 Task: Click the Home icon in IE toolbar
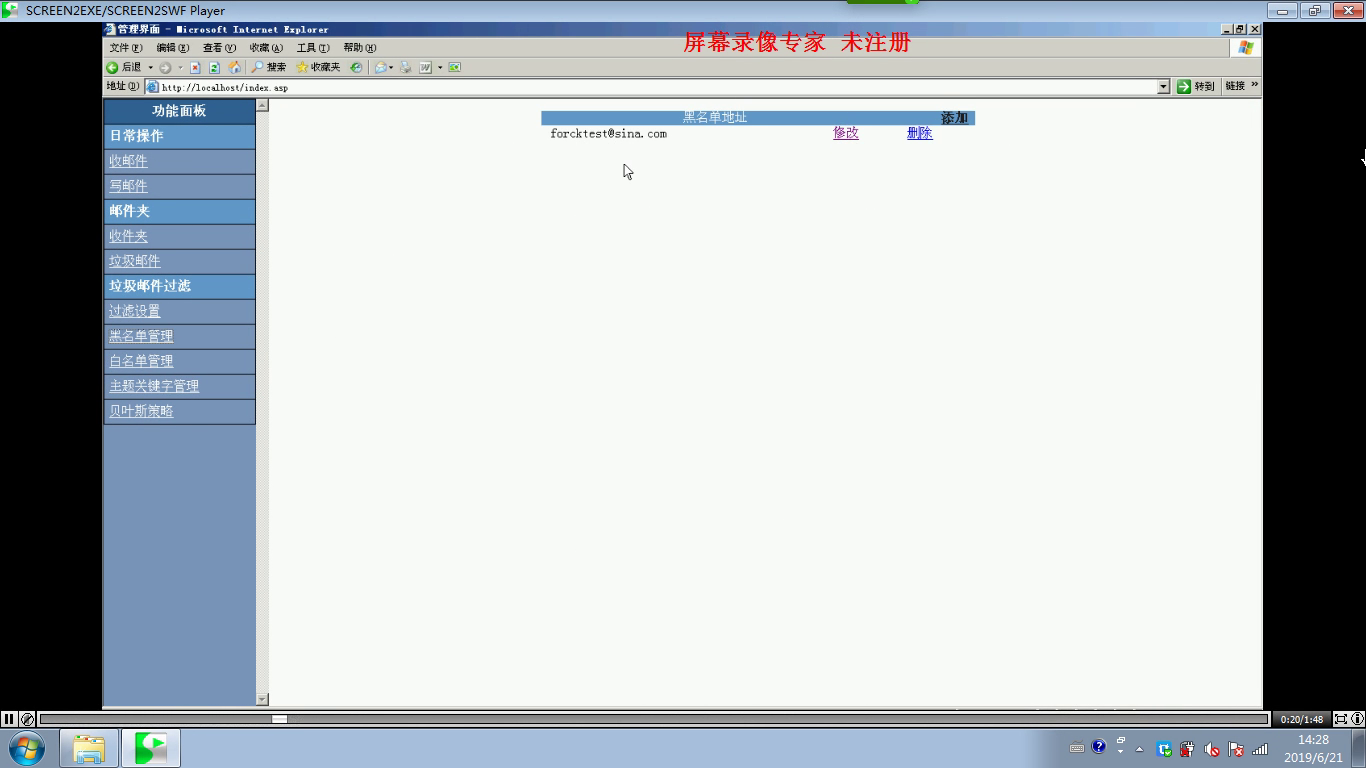pos(234,67)
